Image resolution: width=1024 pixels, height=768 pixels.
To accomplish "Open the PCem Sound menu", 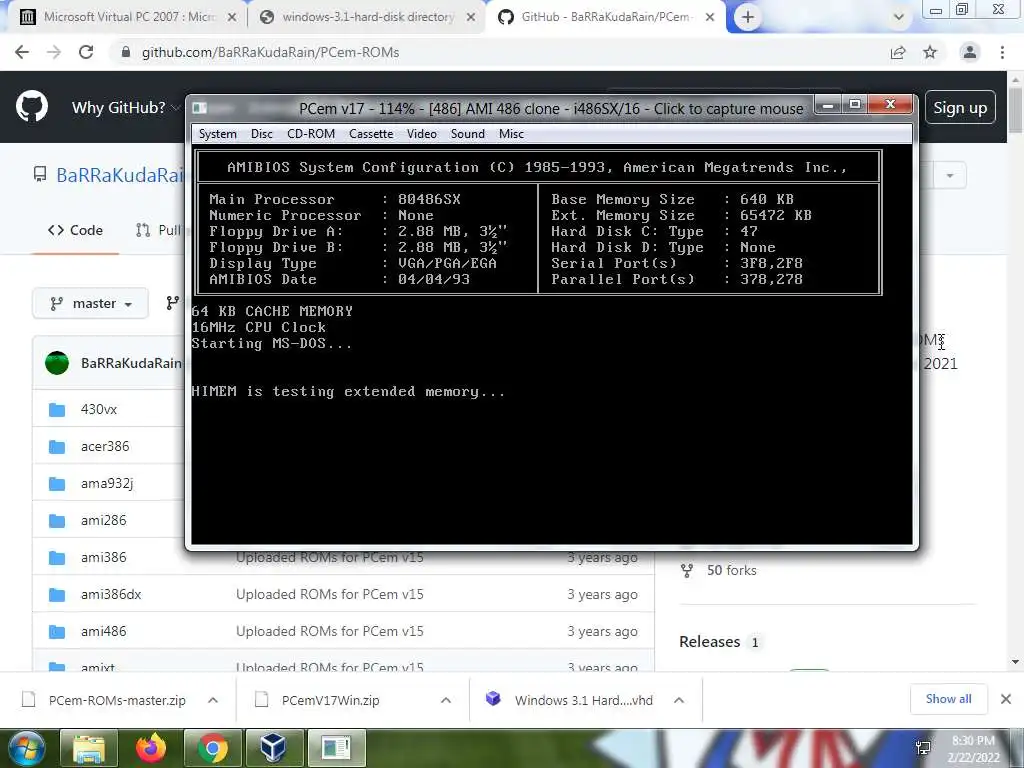I will [468, 134].
